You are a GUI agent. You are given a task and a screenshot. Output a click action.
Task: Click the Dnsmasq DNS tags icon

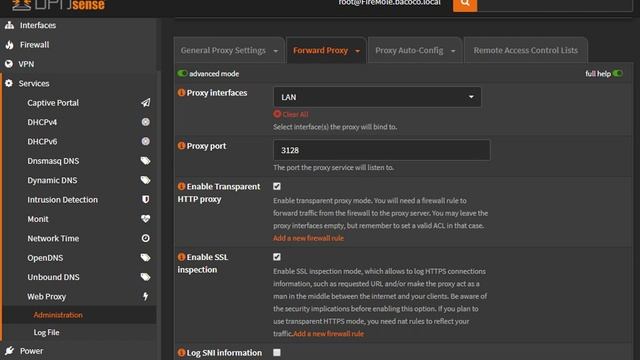[x=146, y=161]
